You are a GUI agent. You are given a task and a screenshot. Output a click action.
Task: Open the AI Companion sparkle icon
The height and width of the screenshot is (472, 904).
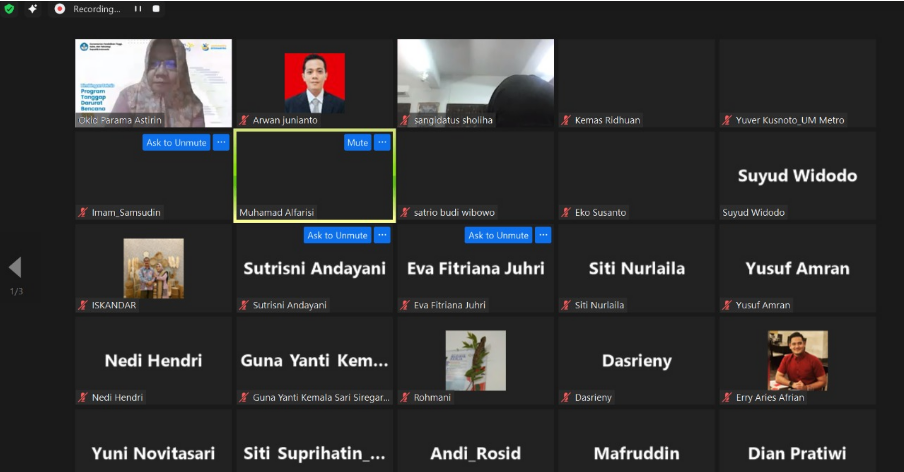[x=33, y=9]
